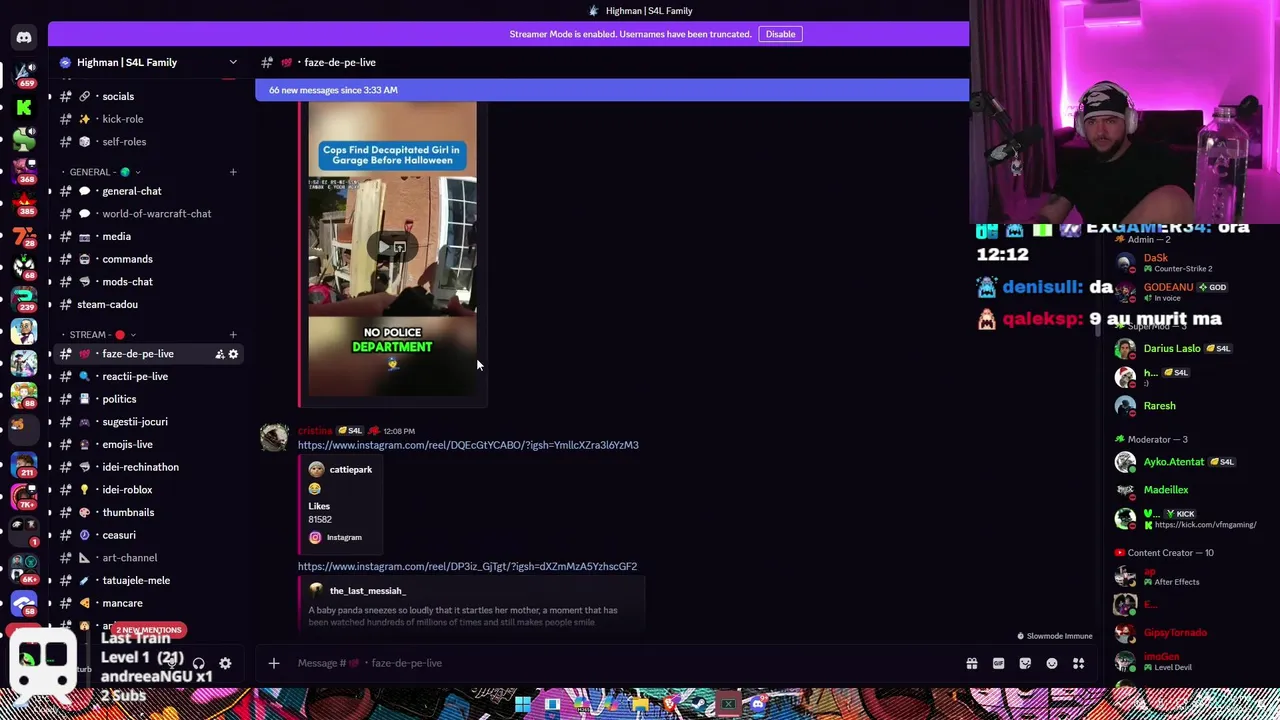Select the reactii-pe-live channel
1280x720 pixels.
(x=148, y=377)
